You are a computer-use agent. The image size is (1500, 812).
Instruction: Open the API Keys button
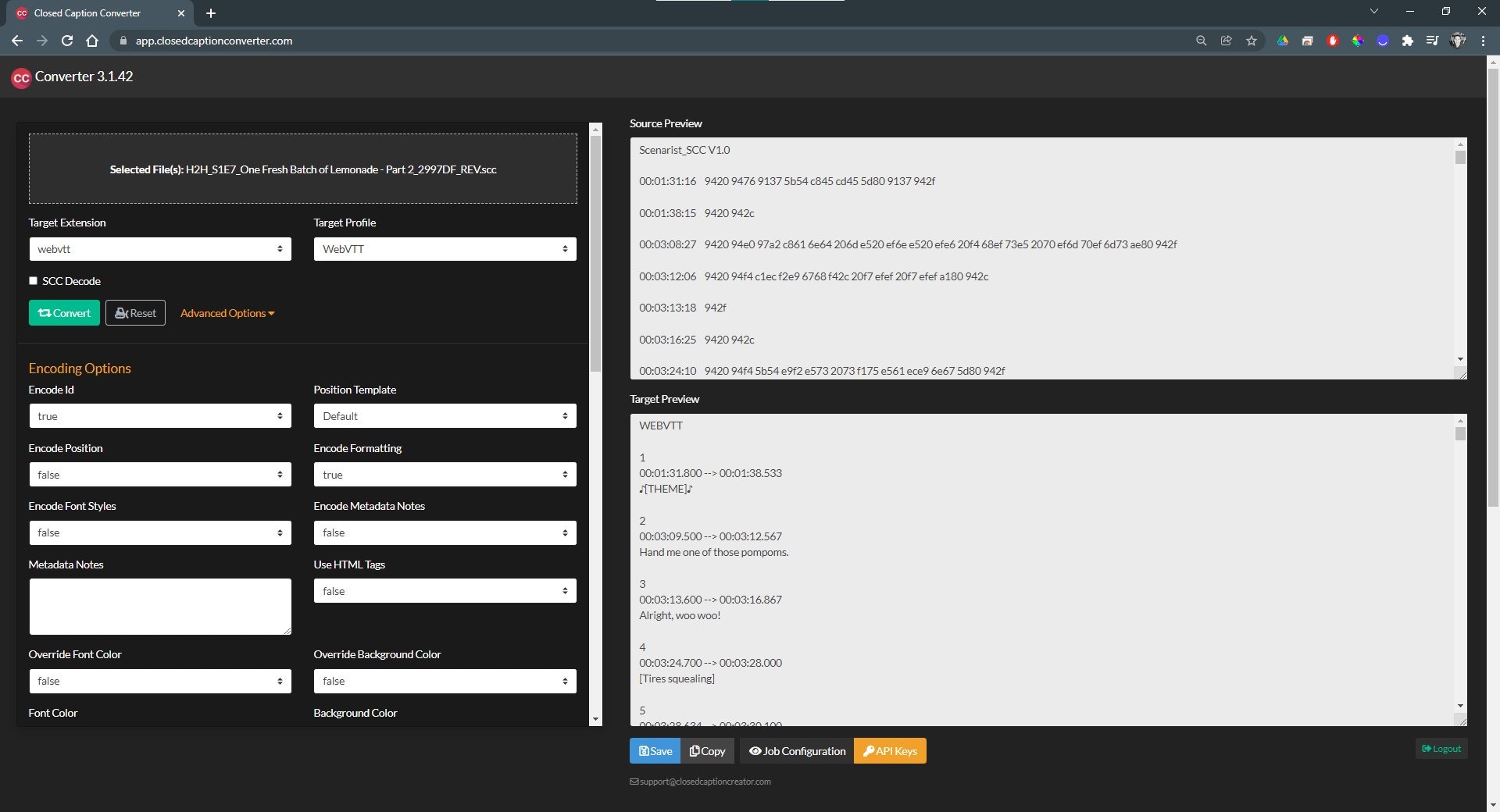pos(890,751)
